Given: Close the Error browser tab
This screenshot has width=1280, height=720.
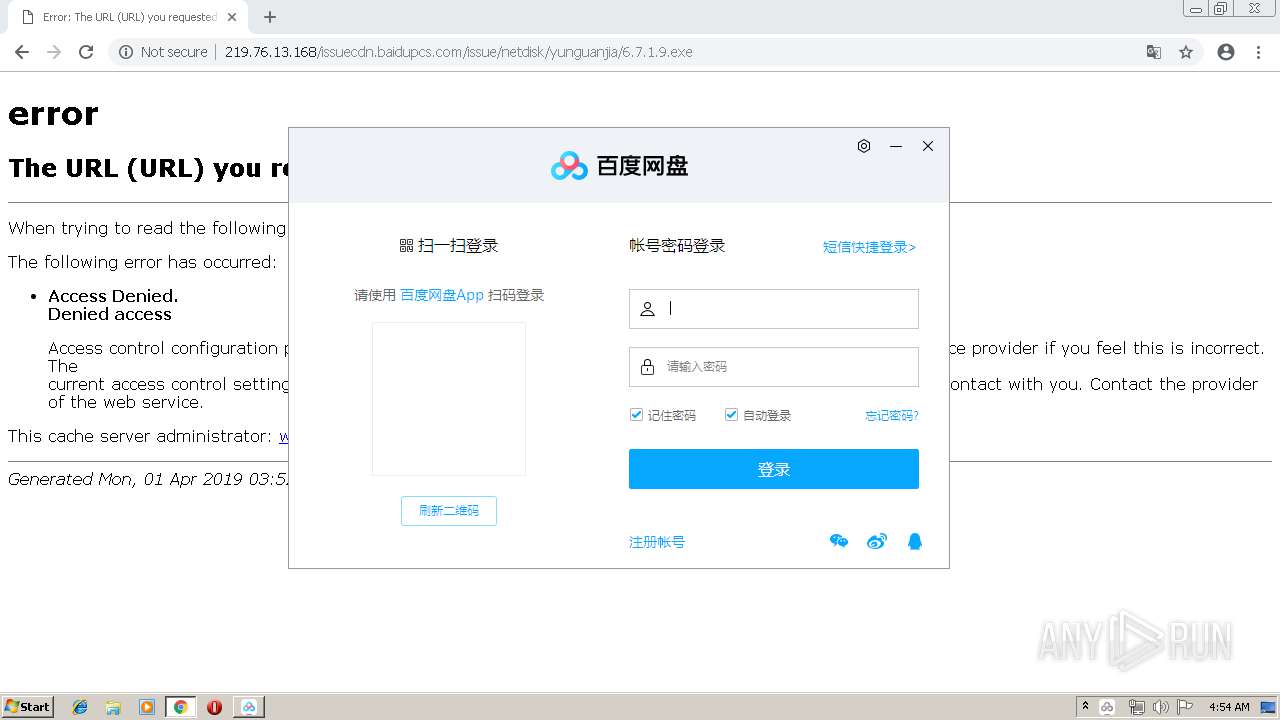Looking at the screenshot, I should pyautogui.click(x=232, y=17).
